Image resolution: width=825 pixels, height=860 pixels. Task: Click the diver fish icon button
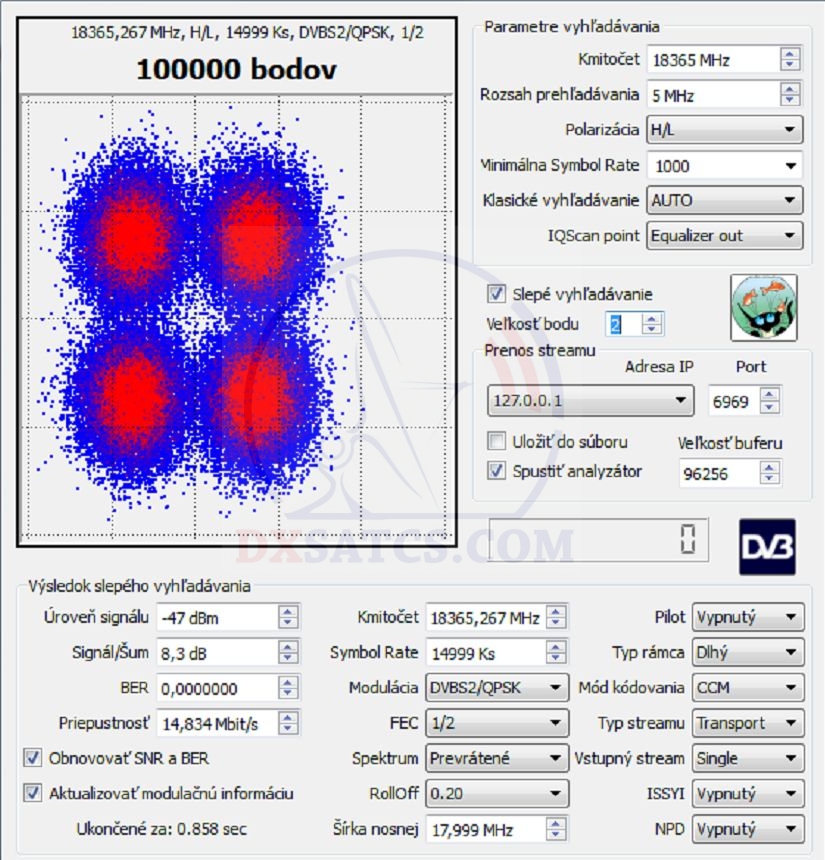[x=764, y=307]
